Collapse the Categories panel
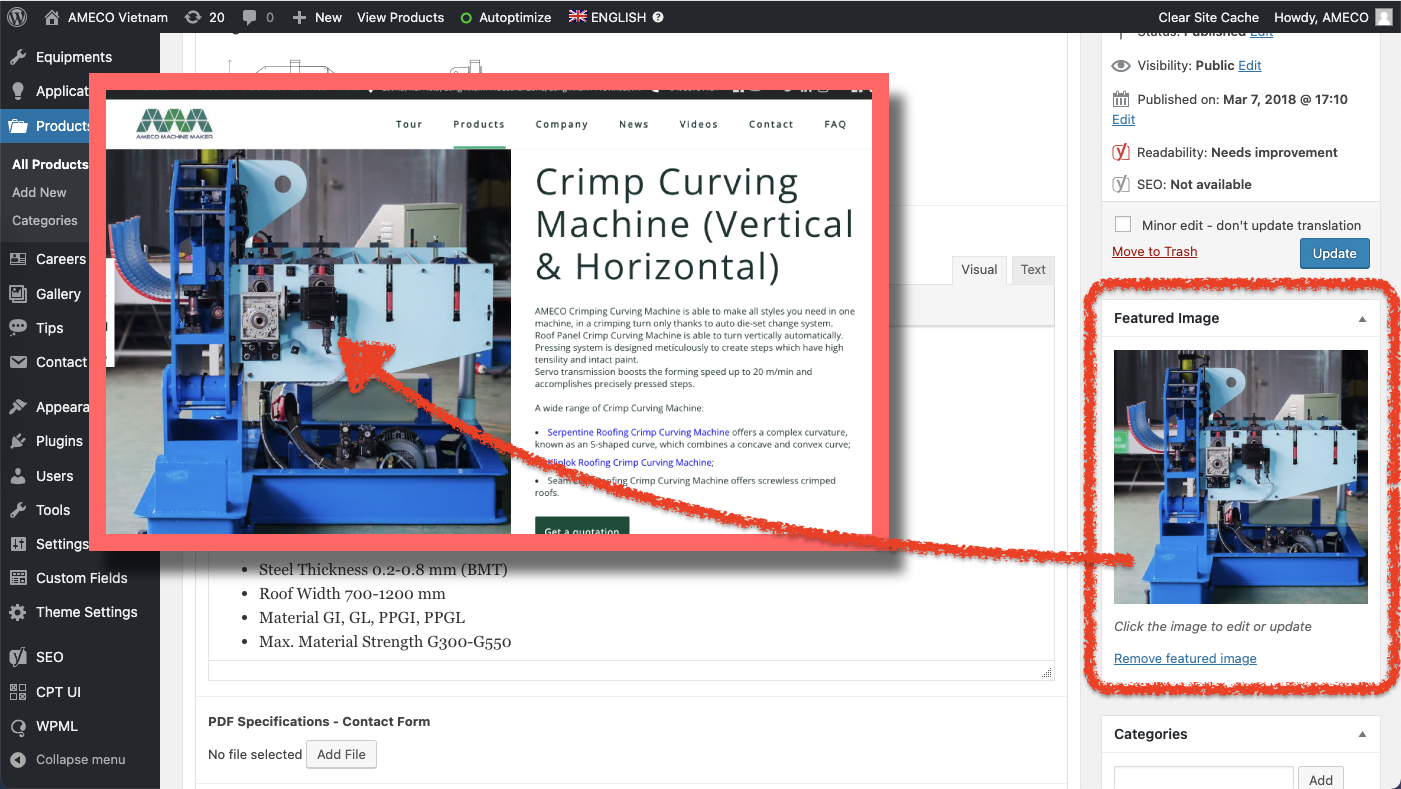 click(1361, 734)
